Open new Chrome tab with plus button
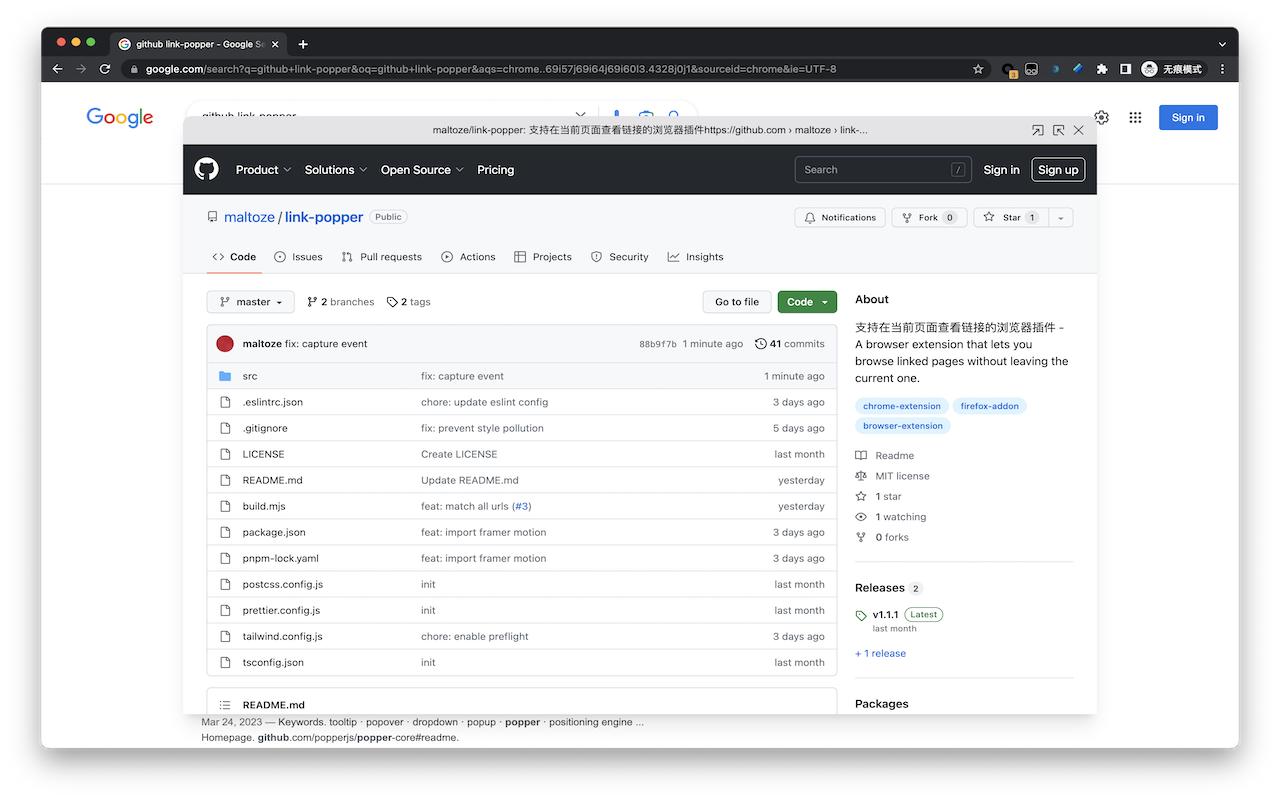 [303, 44]
